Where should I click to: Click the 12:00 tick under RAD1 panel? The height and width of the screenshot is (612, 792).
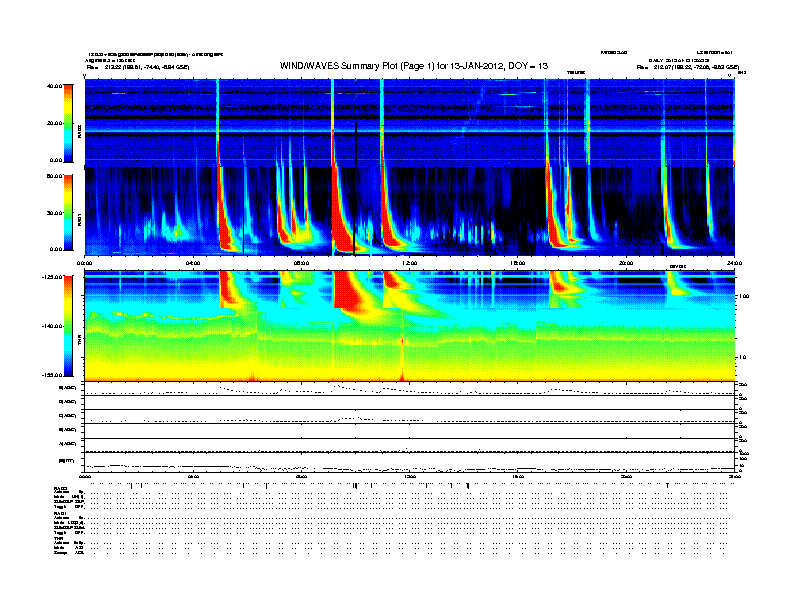pyautogui.click(x=410, y=263)
